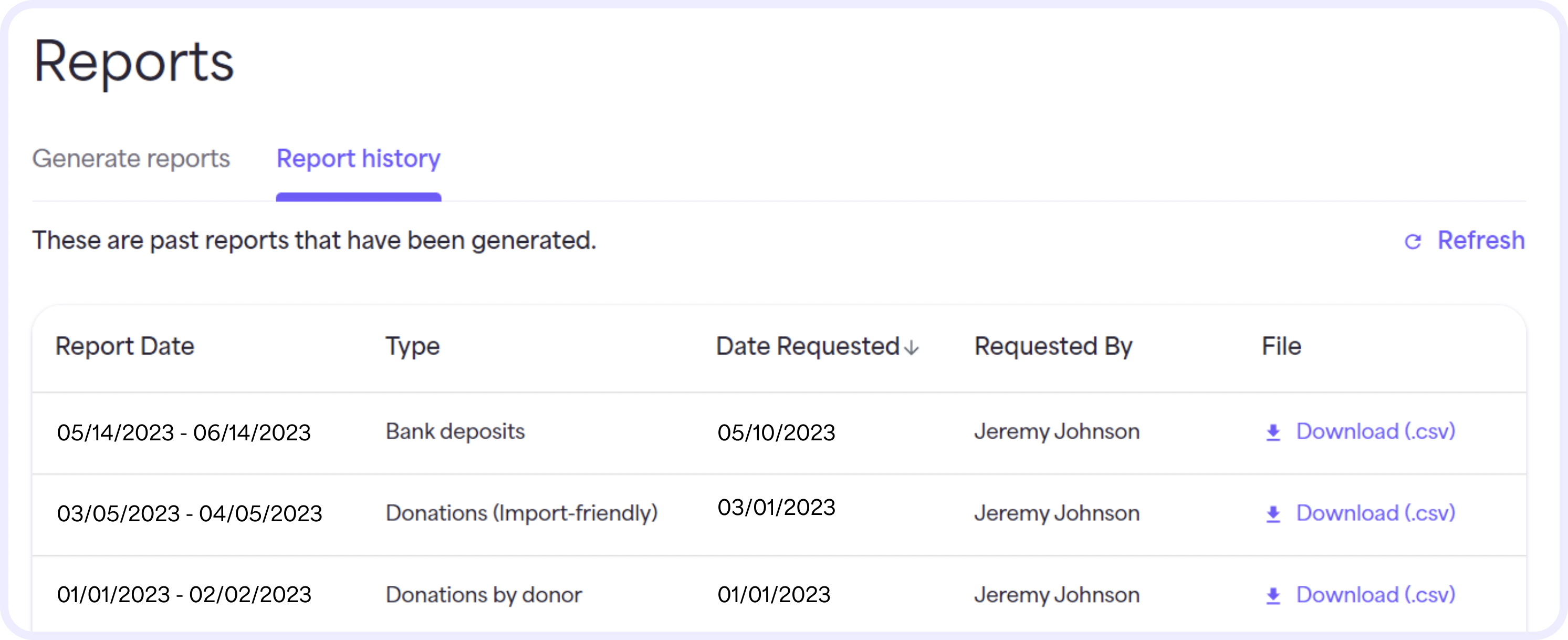Select the 01/01/2023 - 02/02/2023 report row

(779, 594)
